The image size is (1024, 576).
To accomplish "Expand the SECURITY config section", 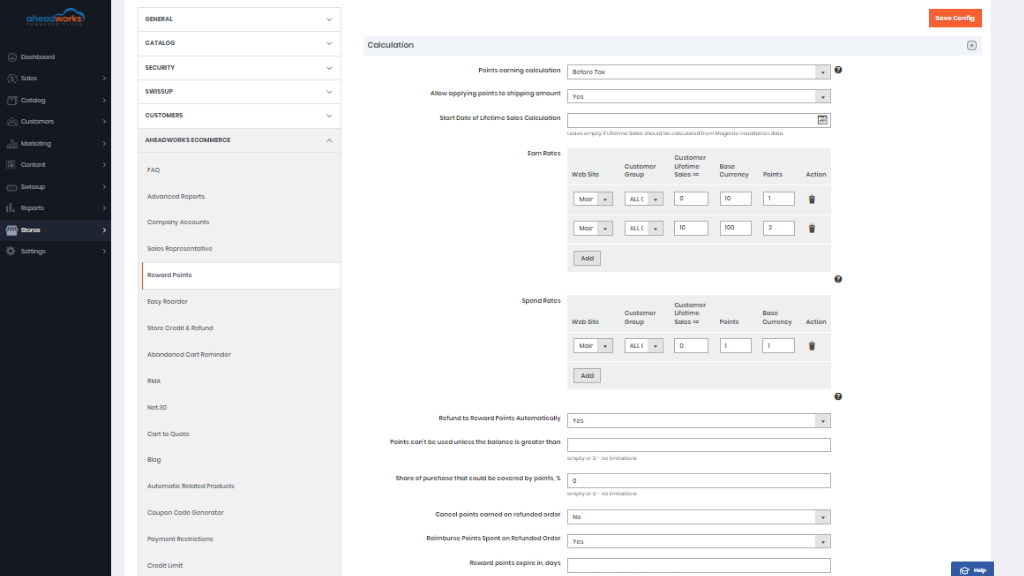I will [239, 68].
